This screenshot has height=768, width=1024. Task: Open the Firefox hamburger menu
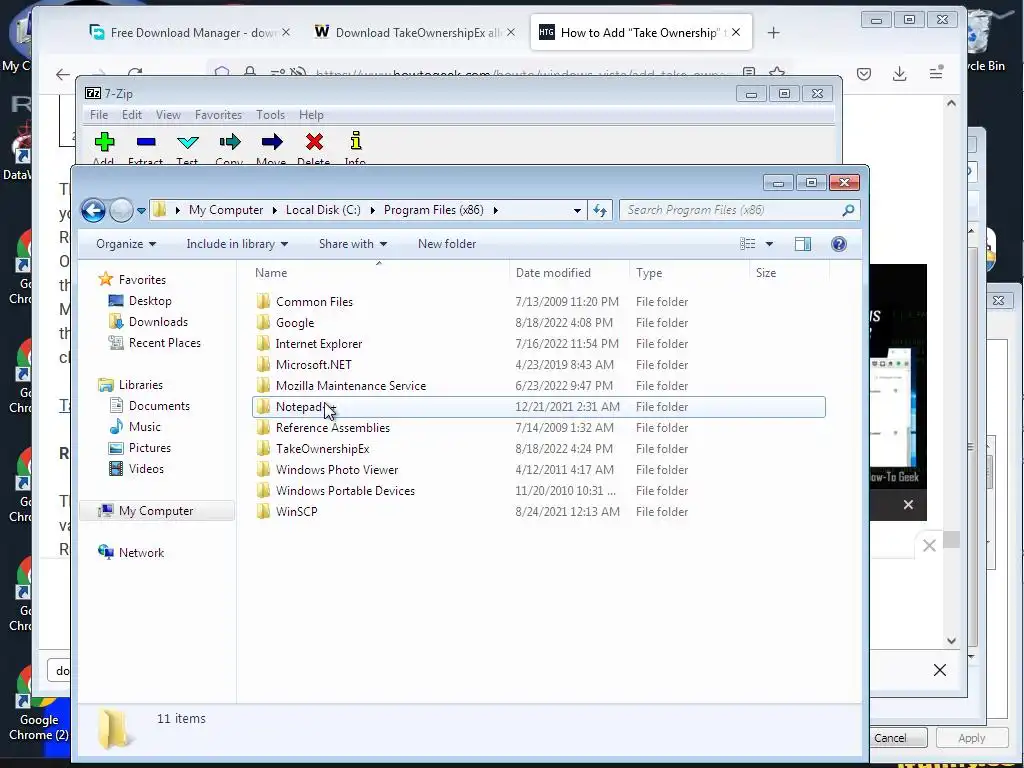coord(936,72)
